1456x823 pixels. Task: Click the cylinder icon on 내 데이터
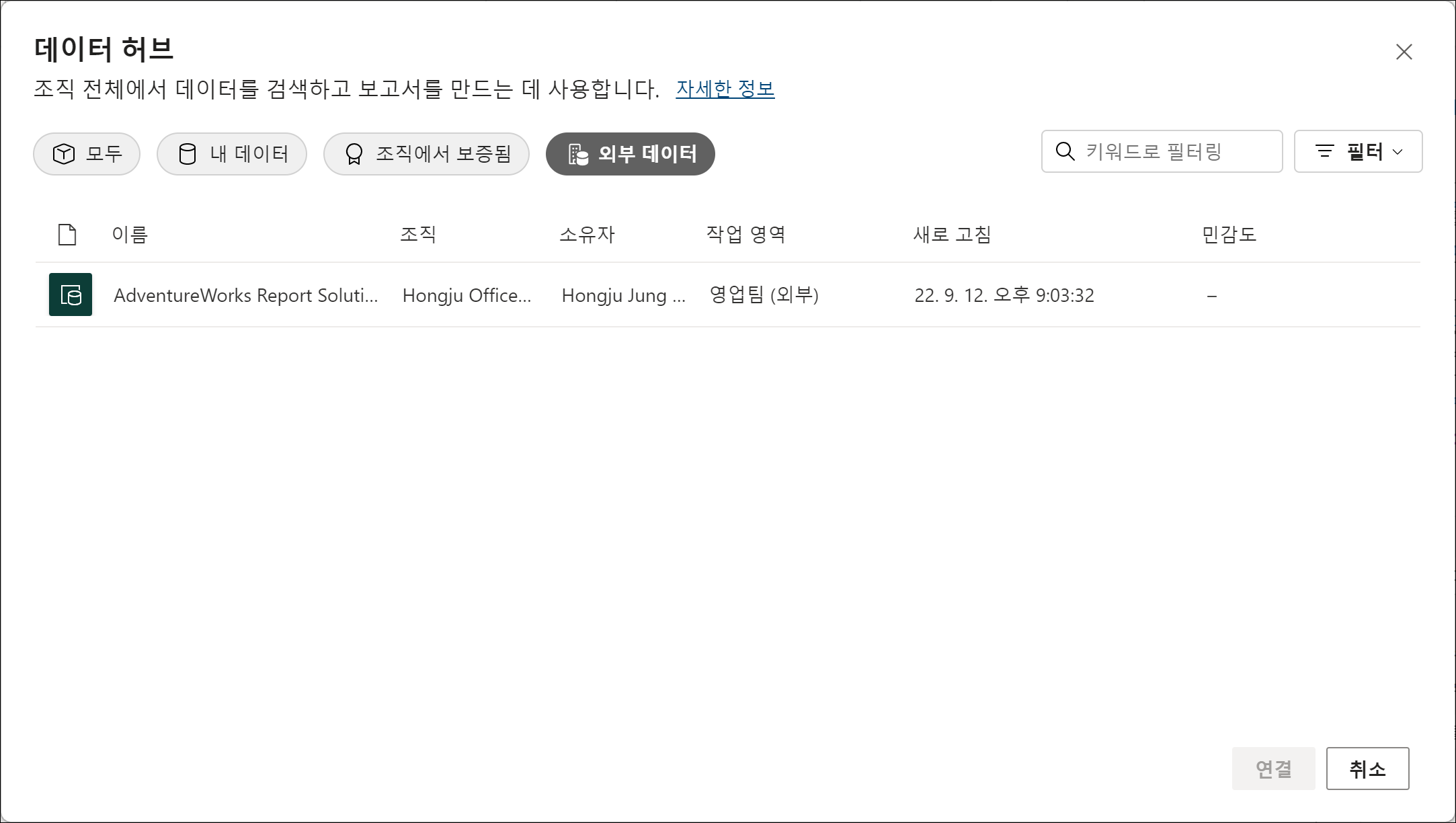click(188, 154)
